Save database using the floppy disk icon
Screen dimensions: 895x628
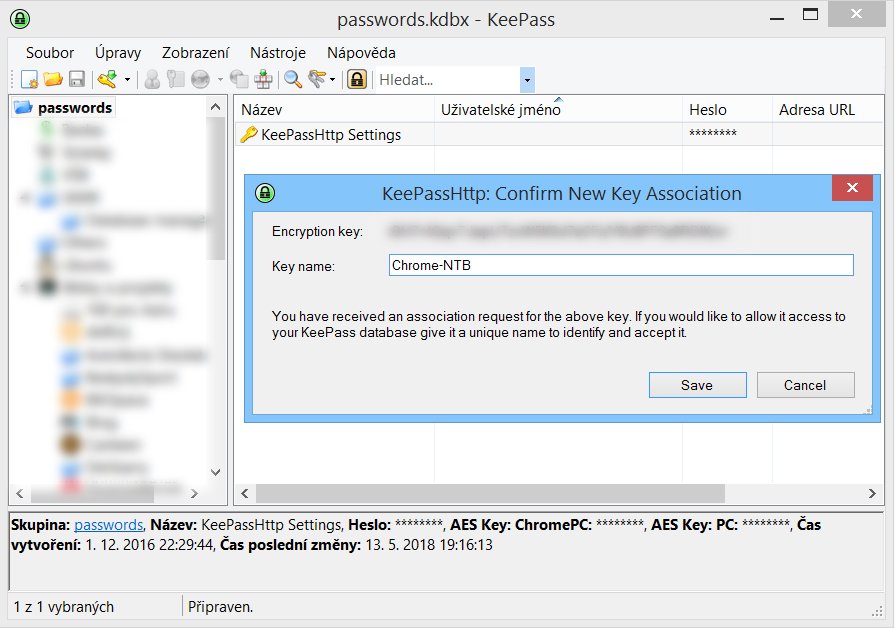point(77,79)
